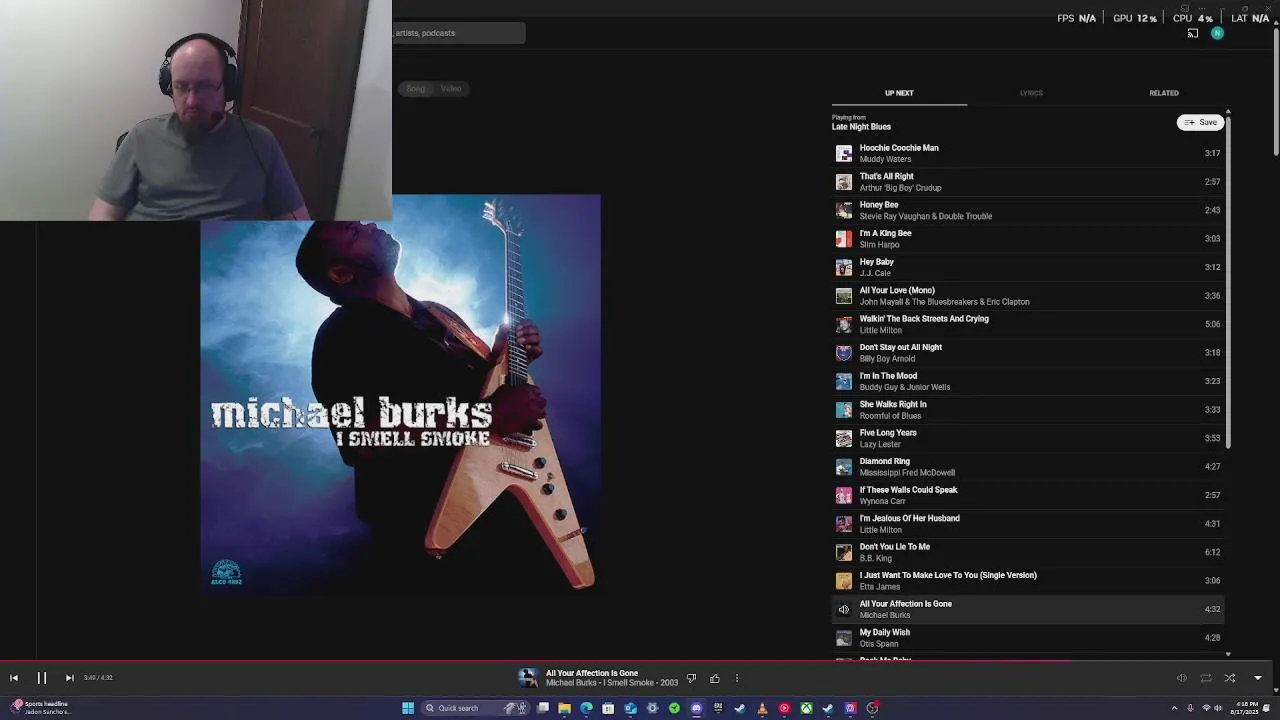Open File Explorer from the taskbar
Viewport: 1280px width, 720px height.
coord(565,708)
